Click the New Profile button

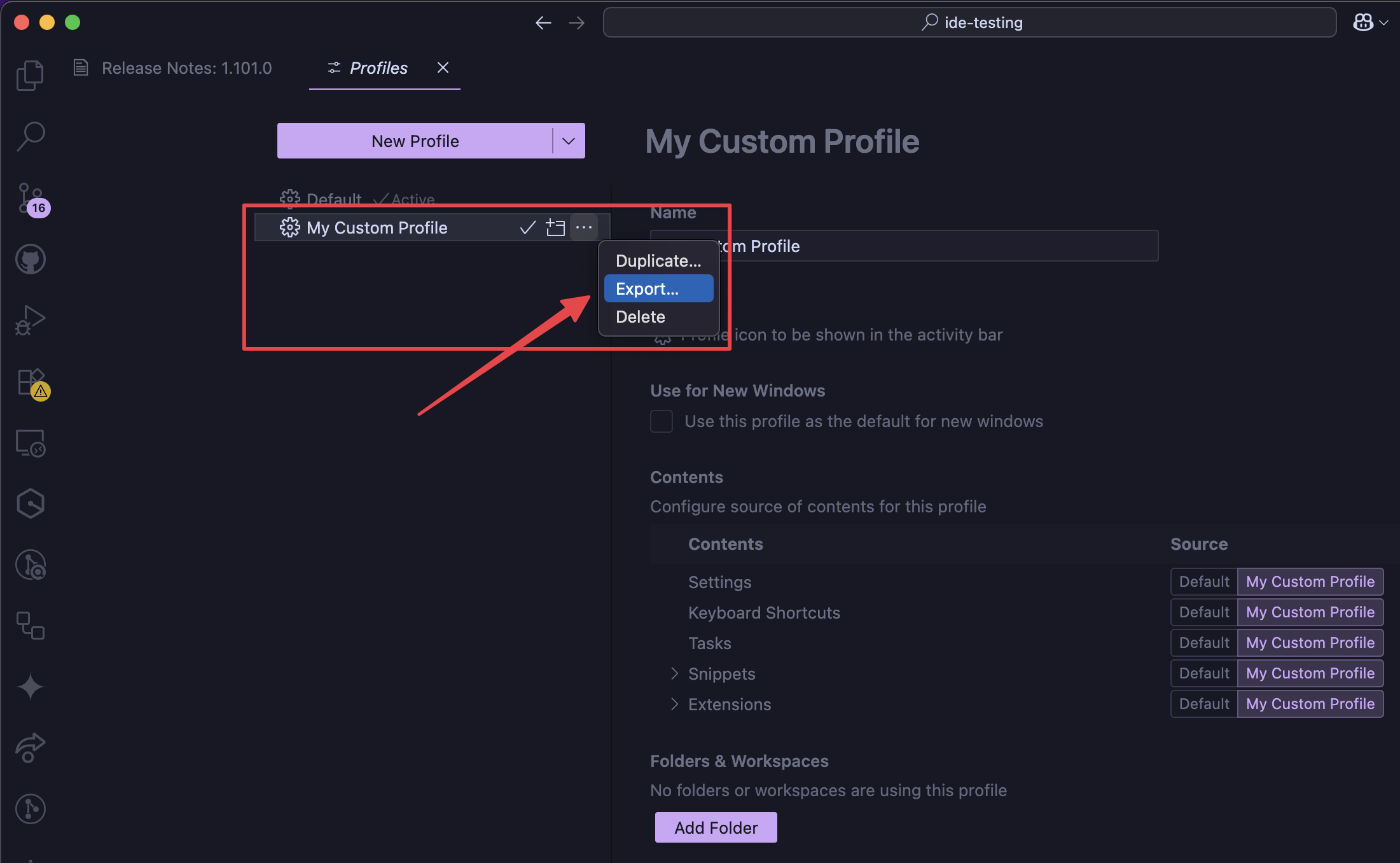415,141
